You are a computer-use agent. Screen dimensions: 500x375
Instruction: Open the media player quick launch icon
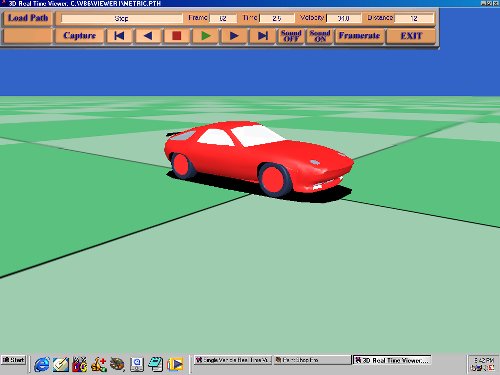pos(175,364)
